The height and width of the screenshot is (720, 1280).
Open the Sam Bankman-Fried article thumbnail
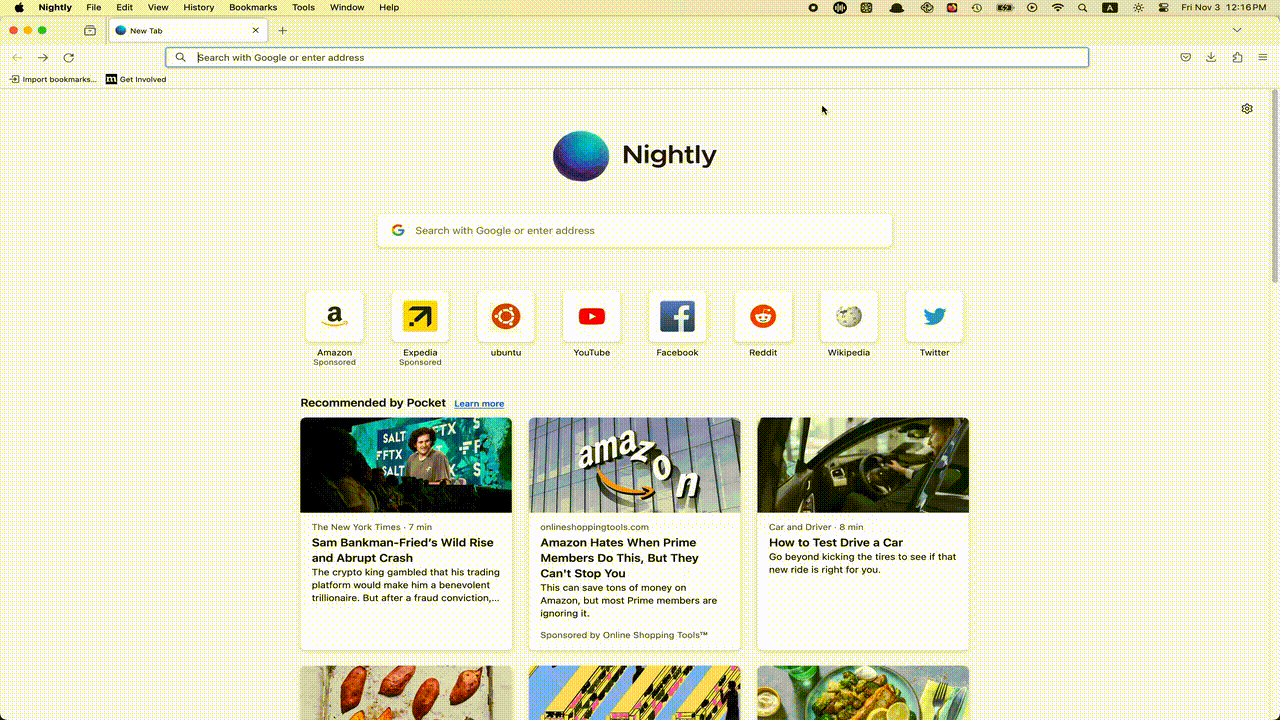(406, 465)
